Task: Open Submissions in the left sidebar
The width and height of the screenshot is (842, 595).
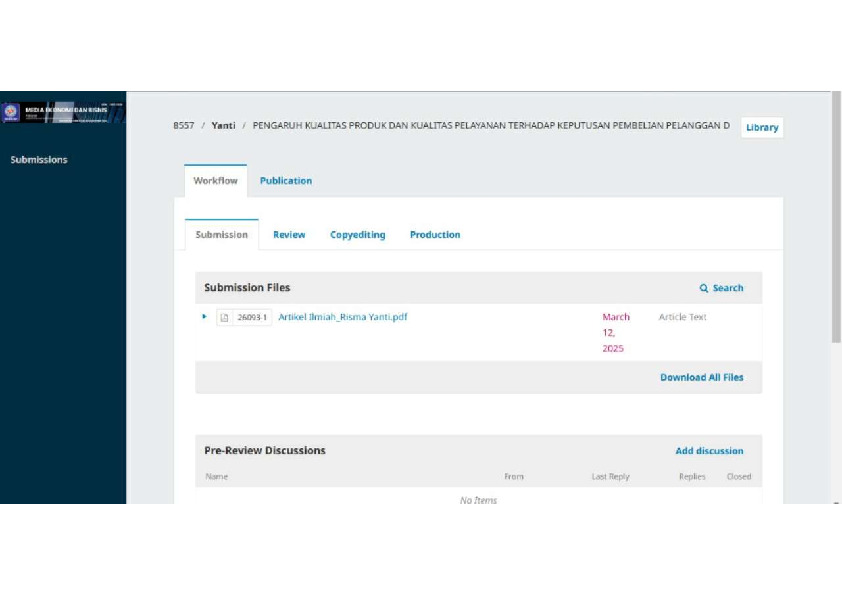Action: tap(39, 159)
